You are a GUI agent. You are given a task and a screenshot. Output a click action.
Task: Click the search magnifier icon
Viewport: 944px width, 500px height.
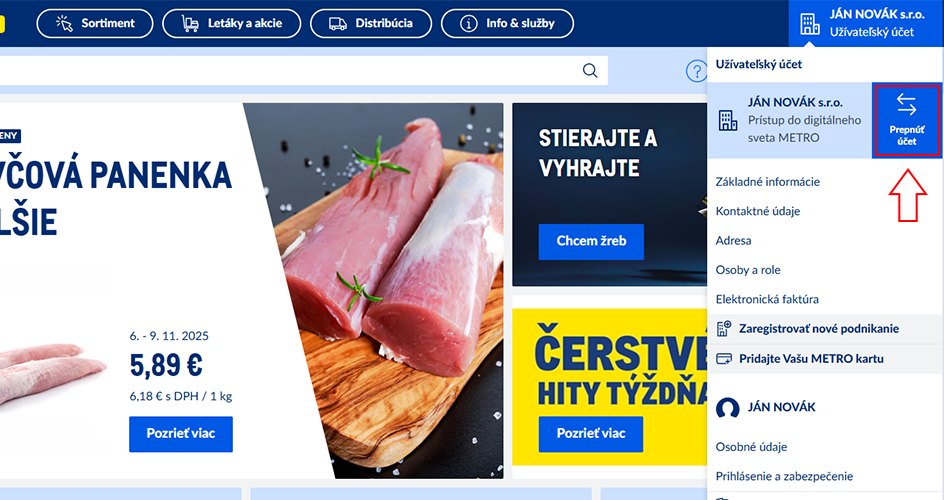(590, 71)
